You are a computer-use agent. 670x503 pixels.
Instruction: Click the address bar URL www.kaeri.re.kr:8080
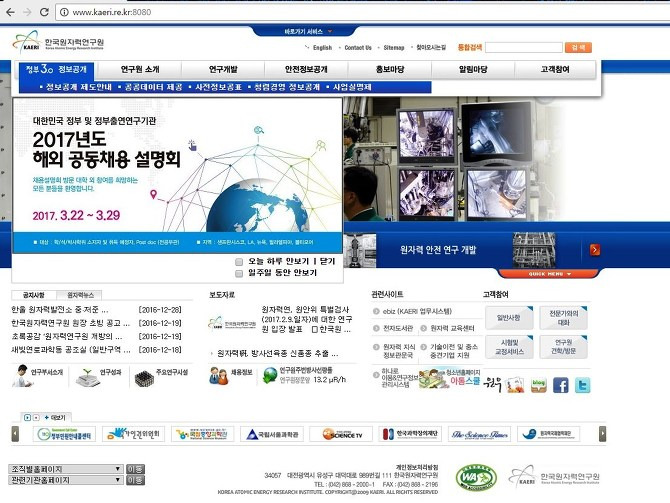point(112,12)
